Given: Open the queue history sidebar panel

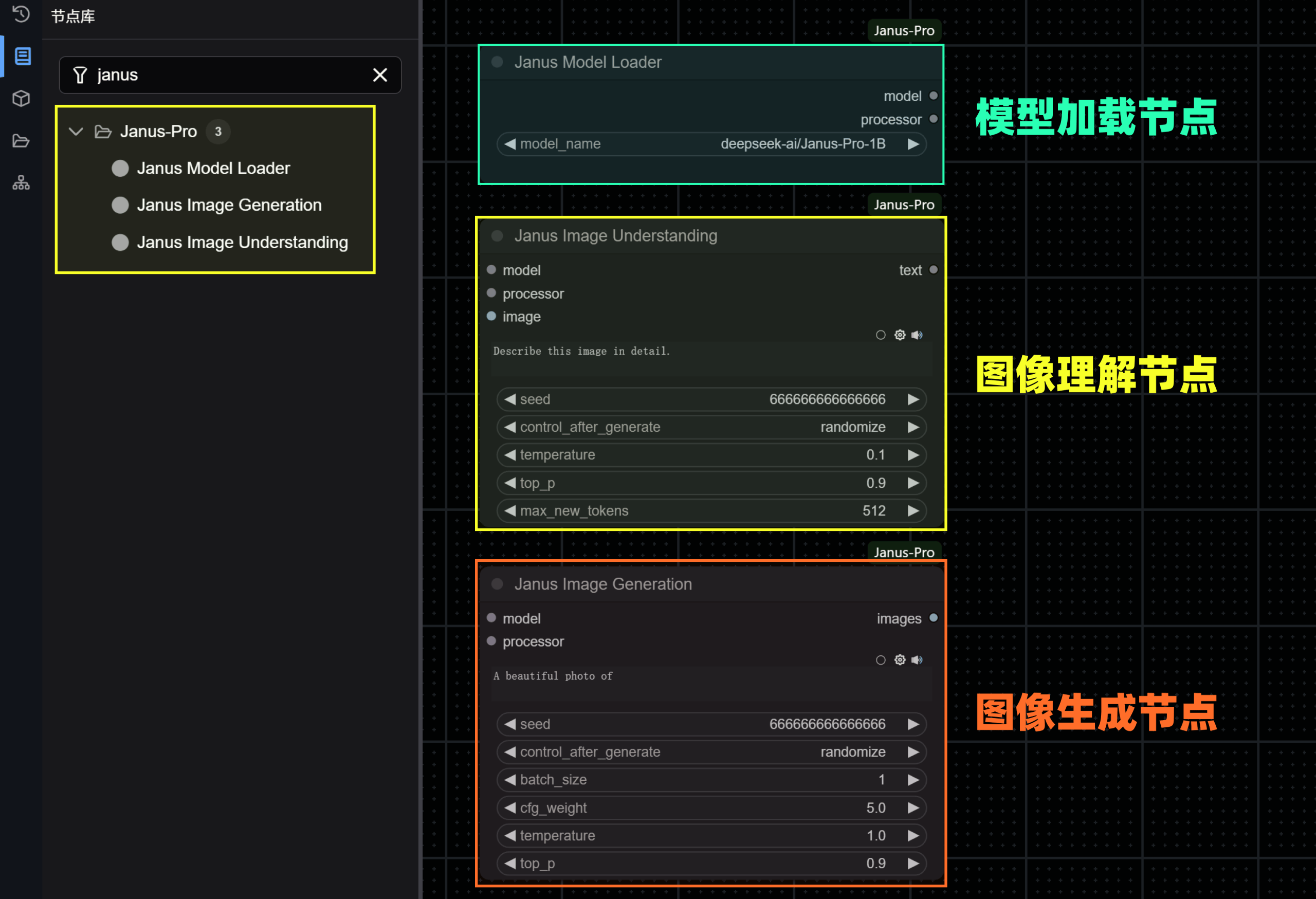Looking at the screenshot, I should [x=21, y=13].
